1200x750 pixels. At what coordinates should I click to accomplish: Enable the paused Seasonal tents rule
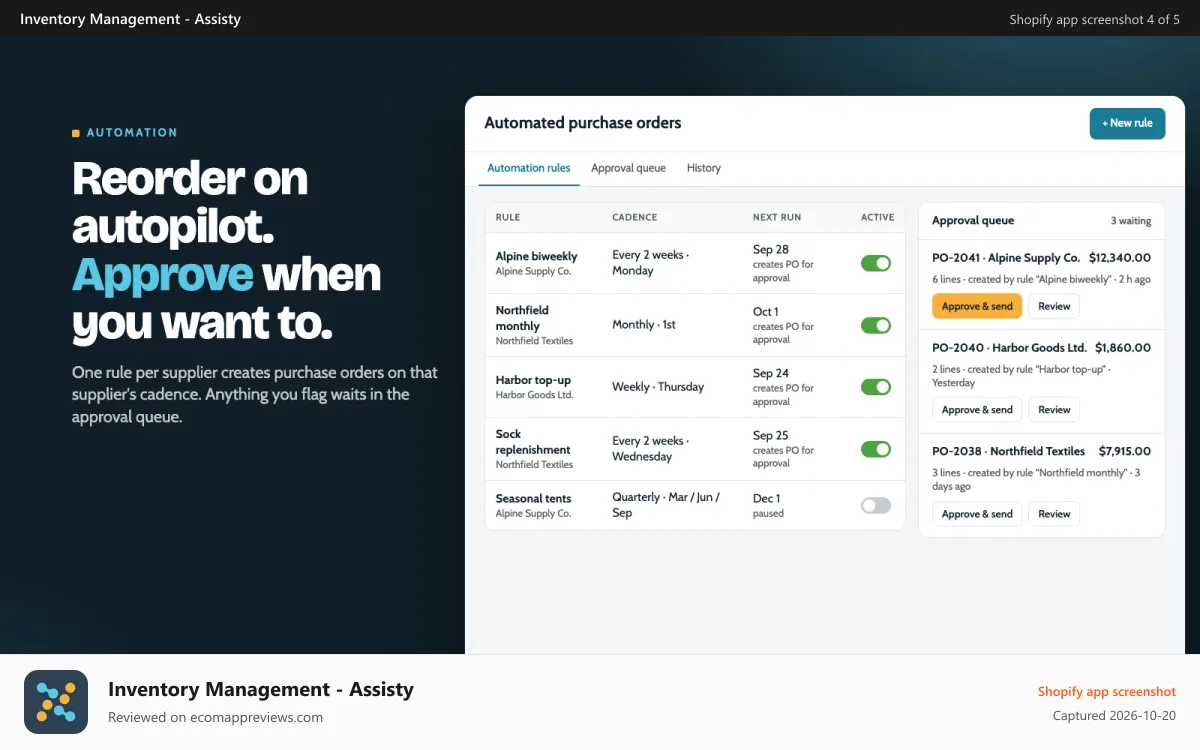(x=876, y=505)
